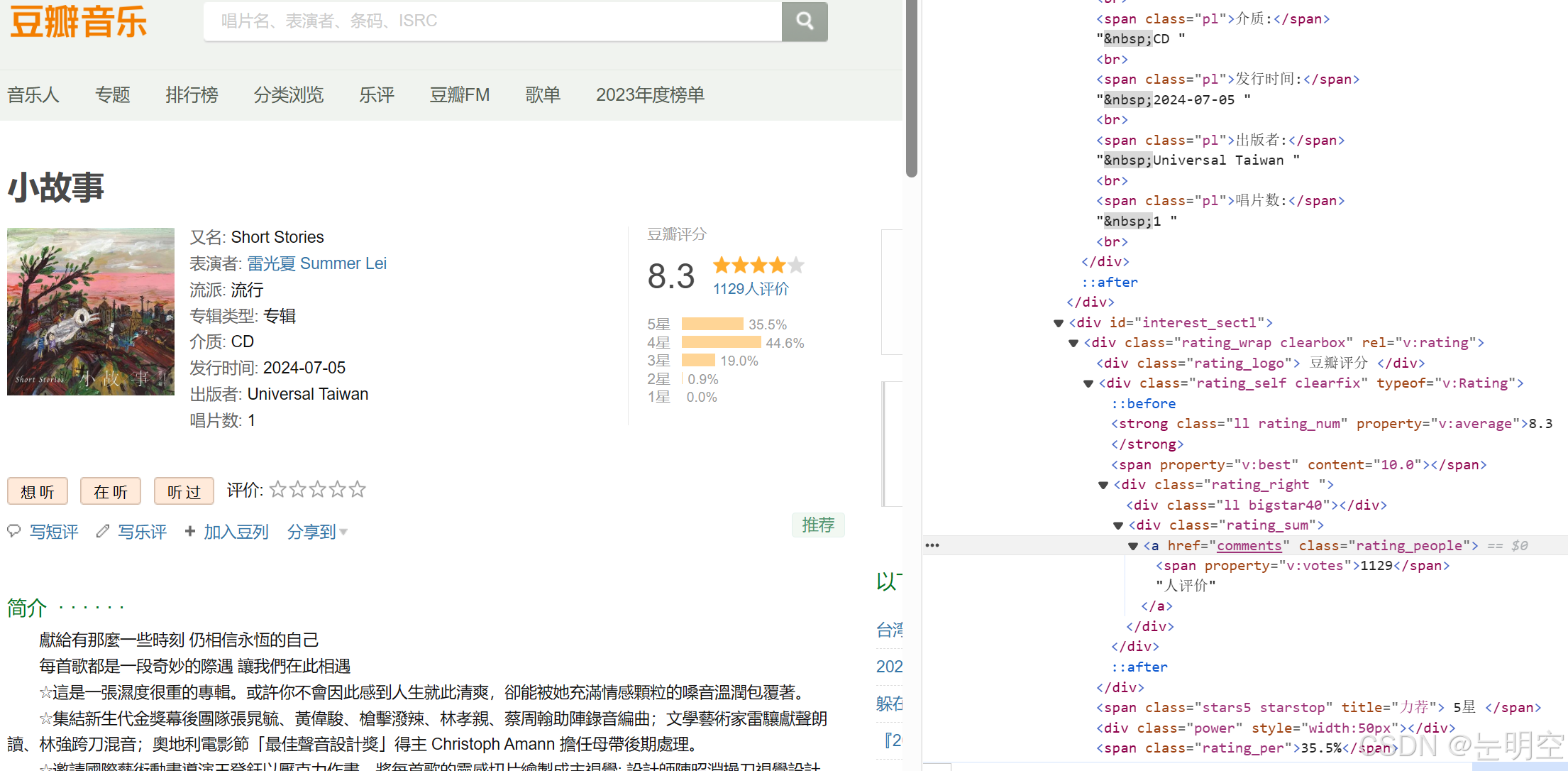Focus the album search input field
Screen dimensions: 1568x771
(x=492, y=21)
